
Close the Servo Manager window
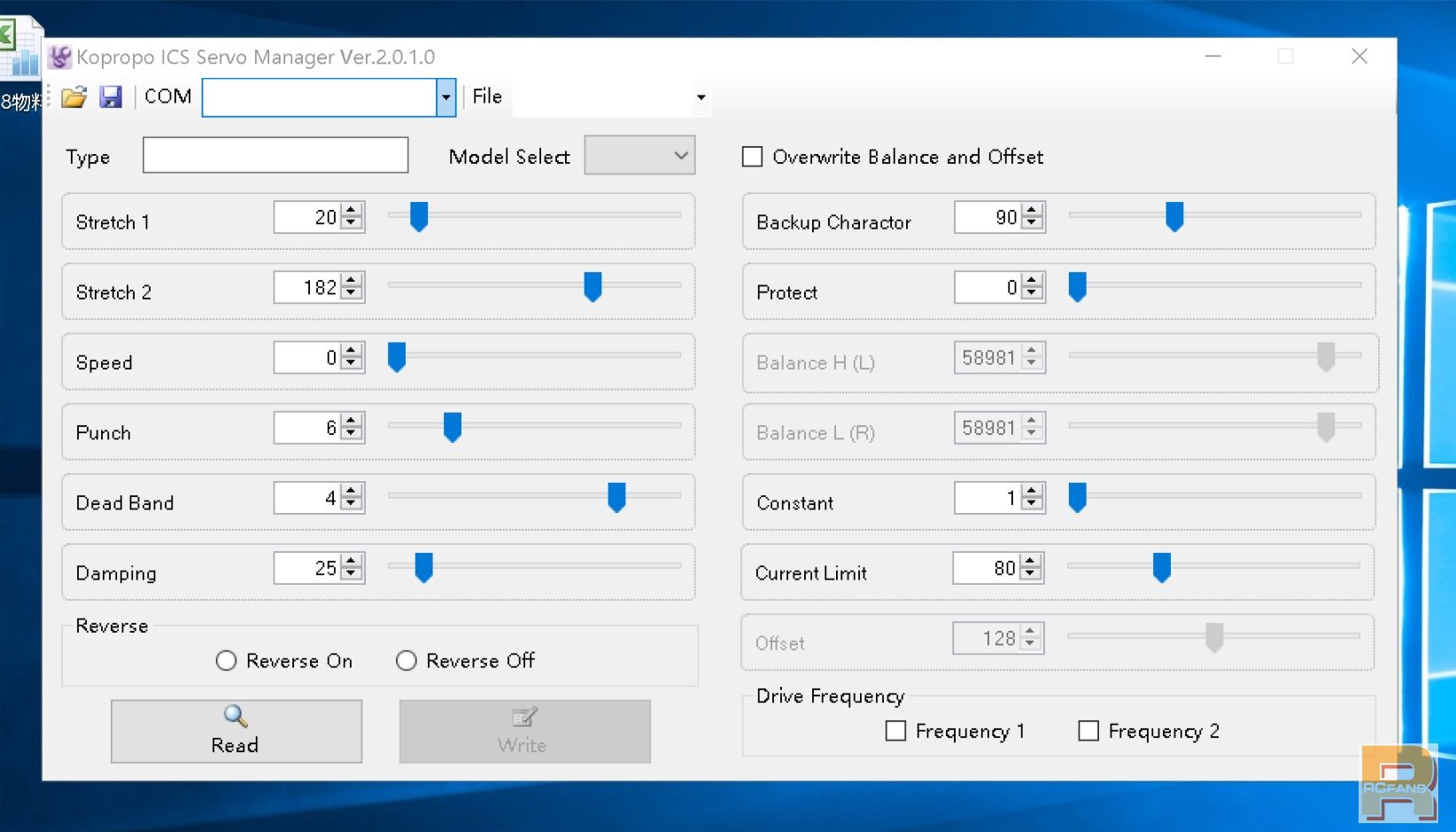1359,57
